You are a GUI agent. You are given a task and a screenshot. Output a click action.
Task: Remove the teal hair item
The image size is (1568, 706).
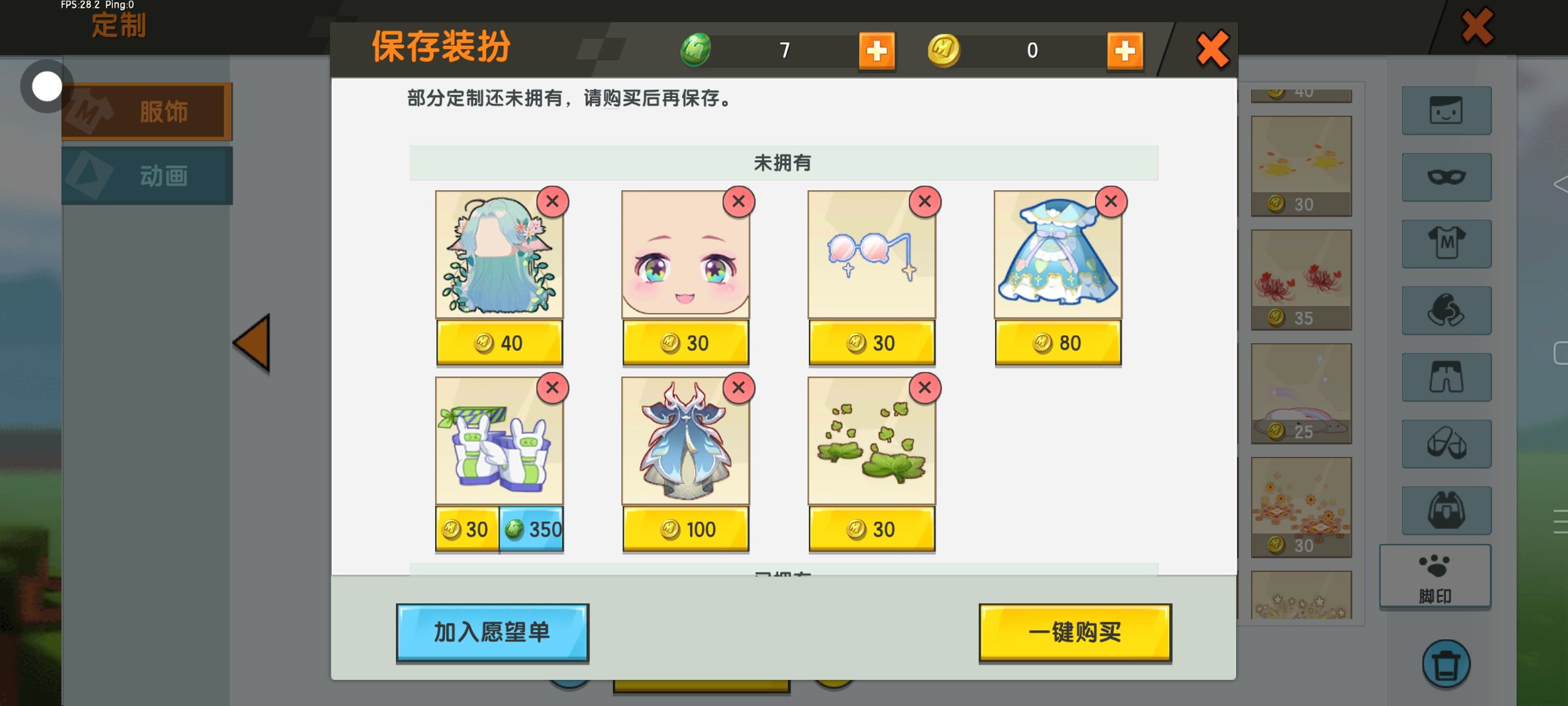(553, 201)
